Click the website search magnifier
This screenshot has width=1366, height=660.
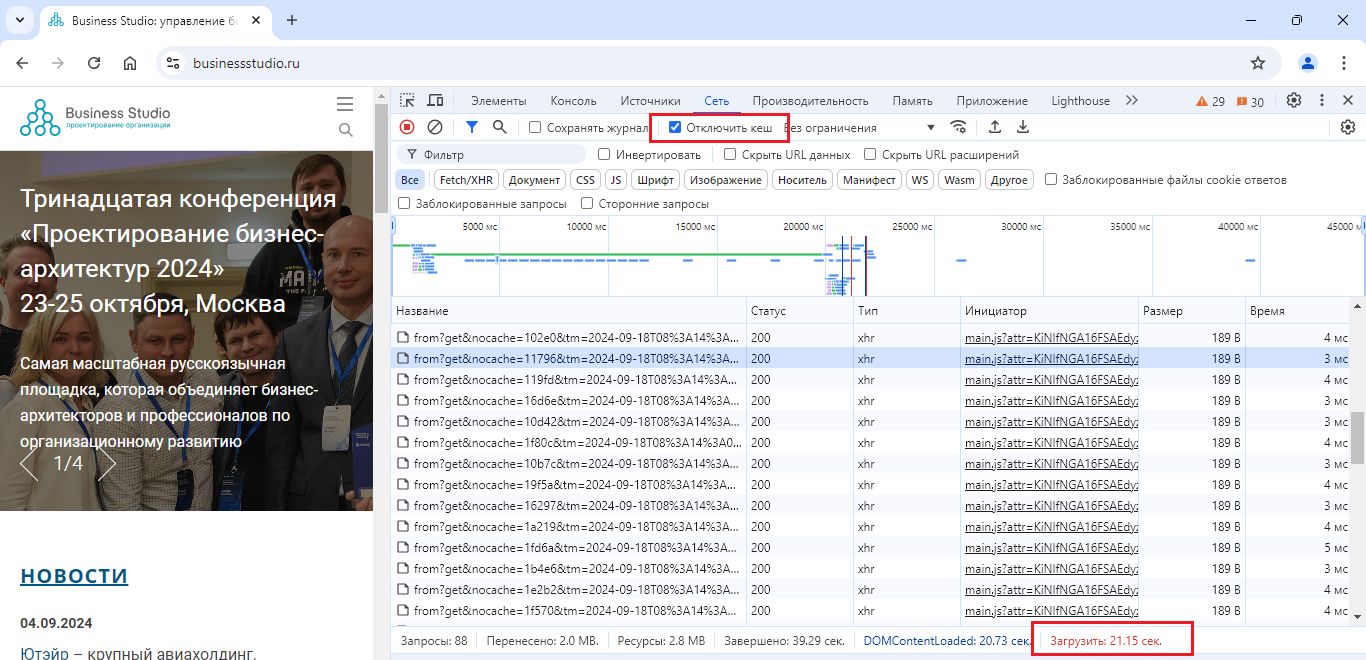pos(346,130)
